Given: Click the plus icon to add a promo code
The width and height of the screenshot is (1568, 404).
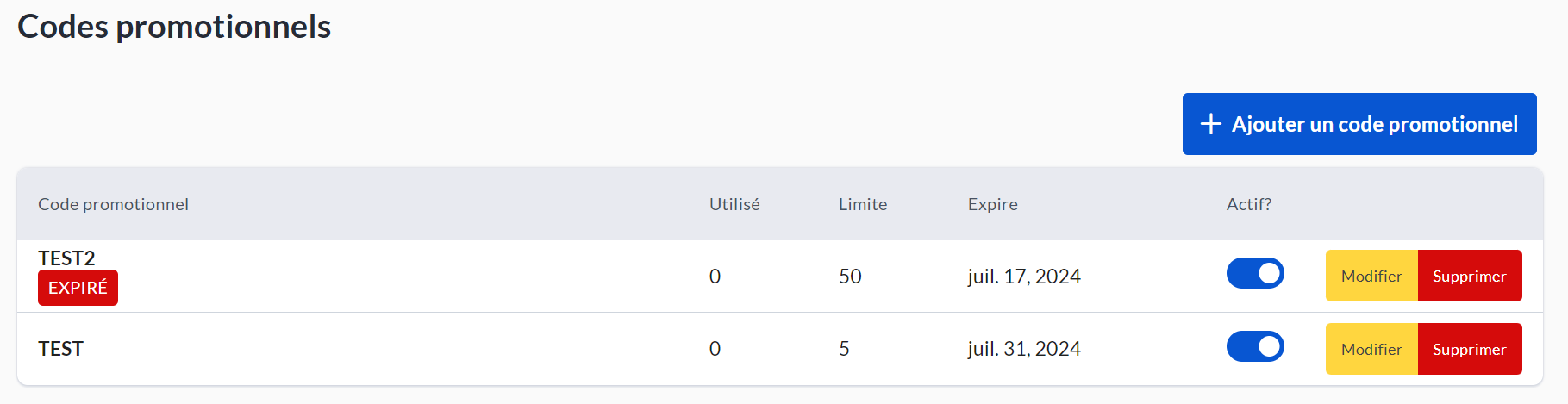Looking at the screenshot, I should tap(1210, 124).
